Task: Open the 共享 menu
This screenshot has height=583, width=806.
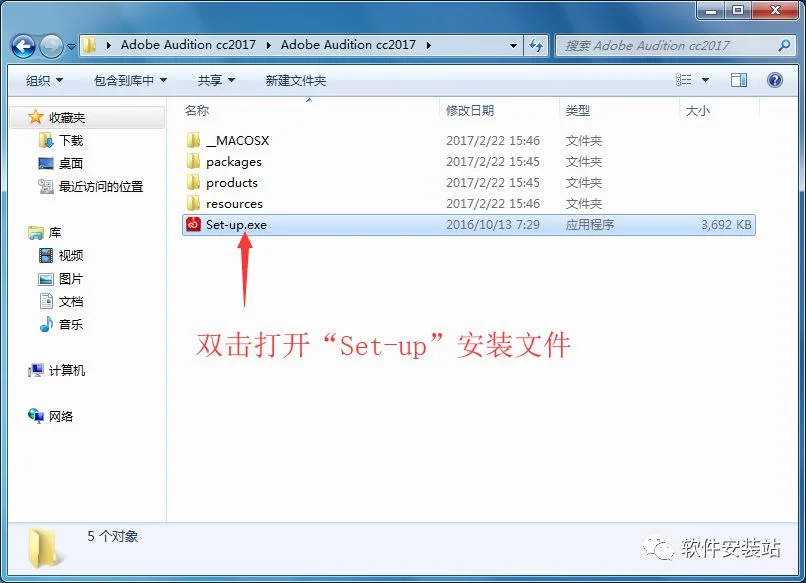Action: [x=216, y=80]
